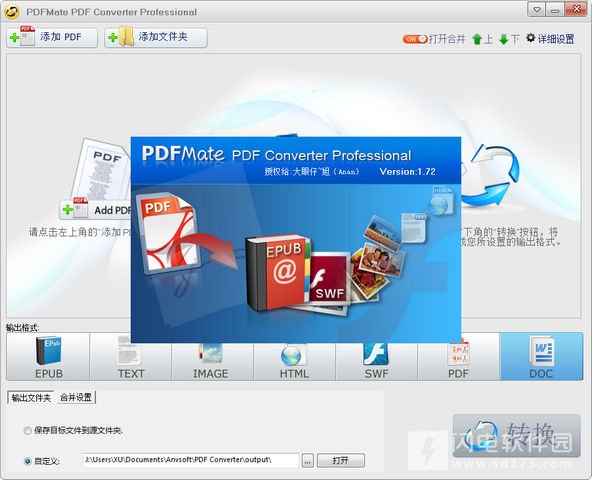Viewport: 592px width, 480px height.
Task: Move item down with green 下 arrow
Action: (509, 39)
